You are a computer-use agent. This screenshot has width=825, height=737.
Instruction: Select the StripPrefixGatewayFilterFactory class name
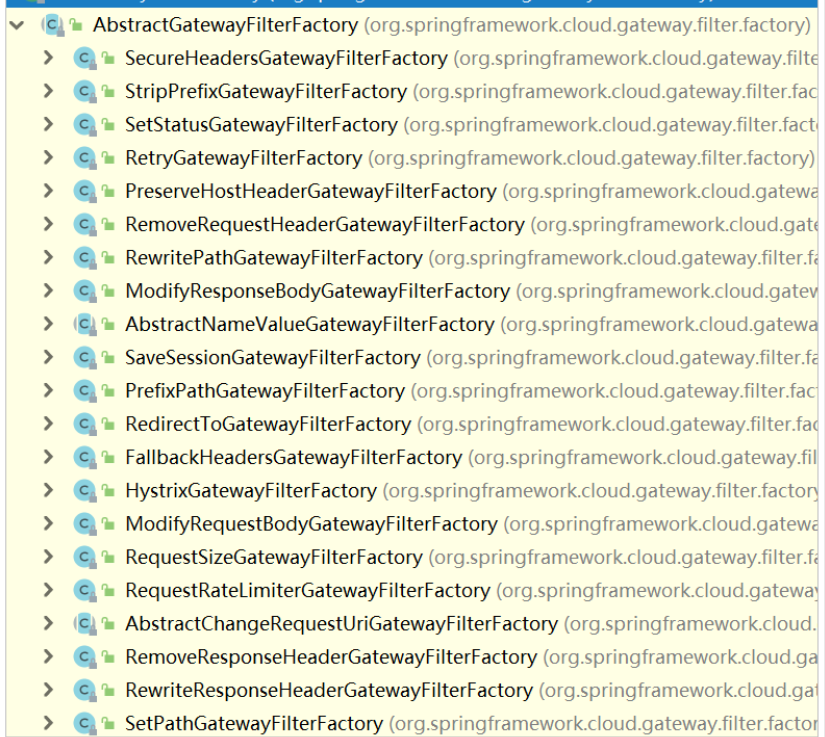point(266,92)
